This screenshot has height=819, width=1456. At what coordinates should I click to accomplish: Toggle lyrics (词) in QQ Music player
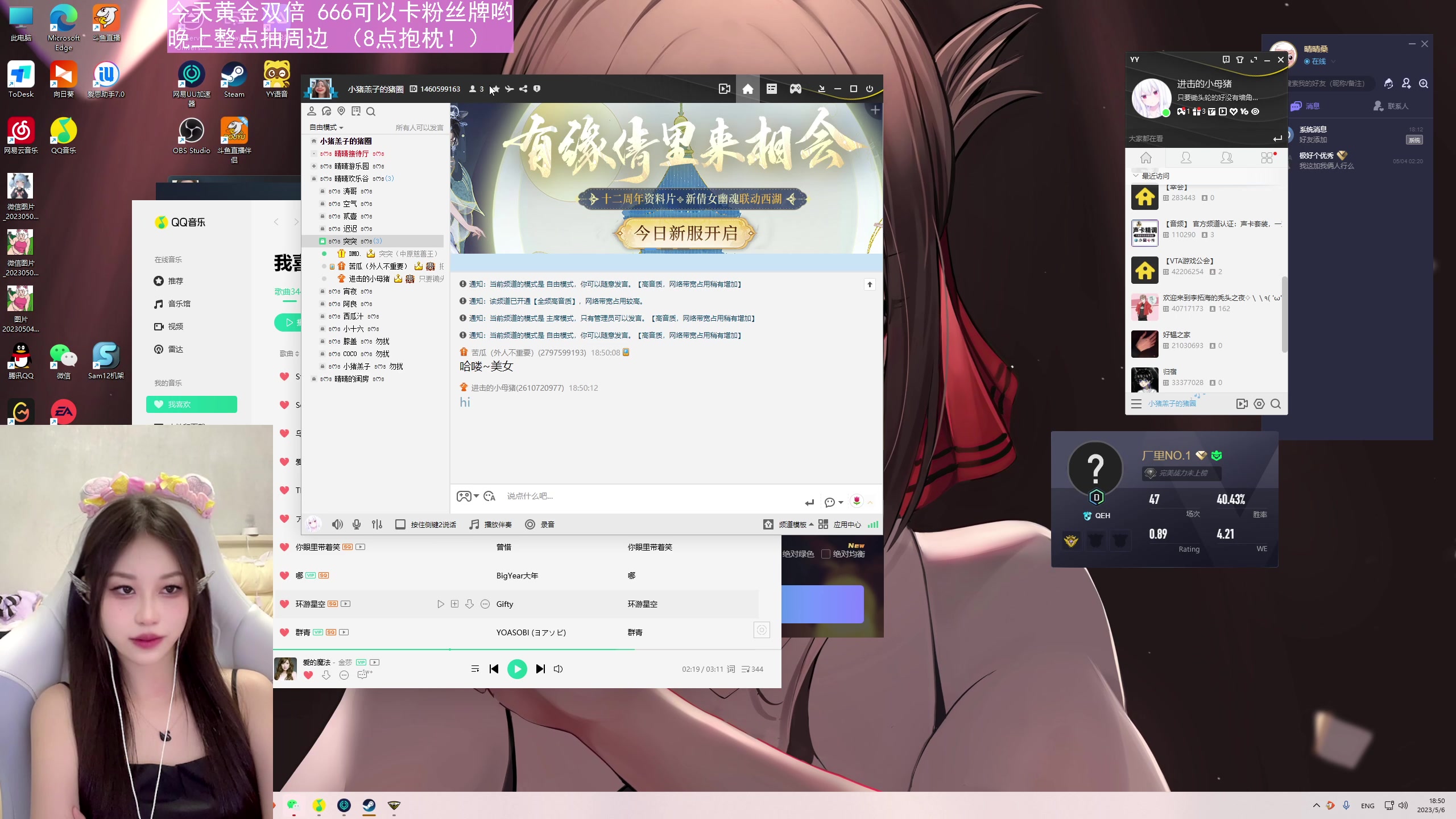pos(731,669)
